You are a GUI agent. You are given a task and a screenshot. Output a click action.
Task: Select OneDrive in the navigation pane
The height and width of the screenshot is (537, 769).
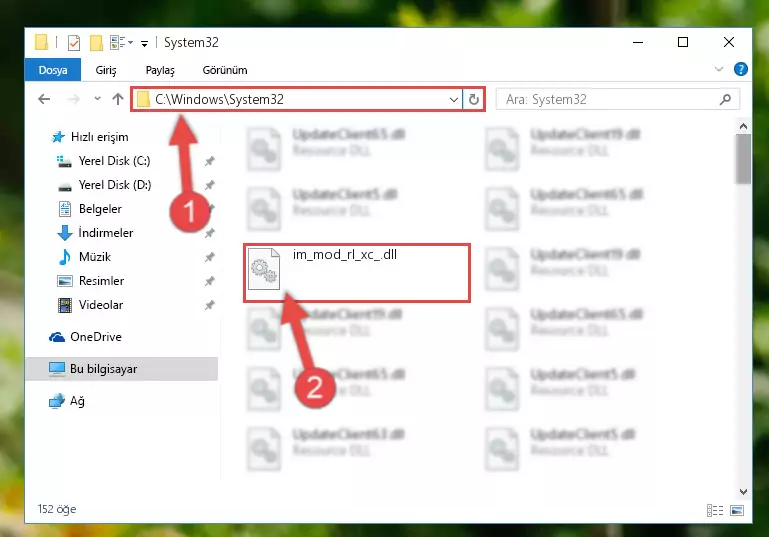point(96,337)
